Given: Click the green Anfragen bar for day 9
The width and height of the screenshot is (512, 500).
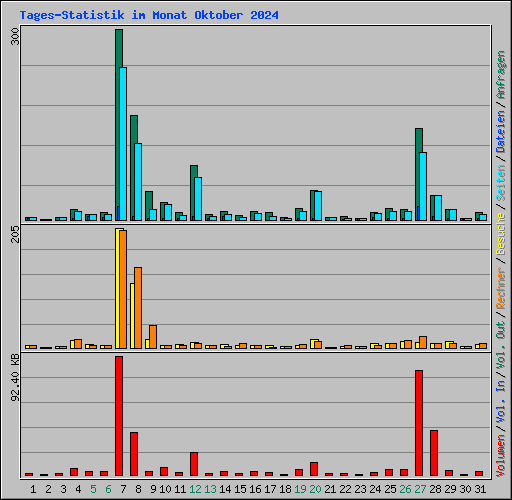Looking at the screenshot, I should tap(148, 206).
